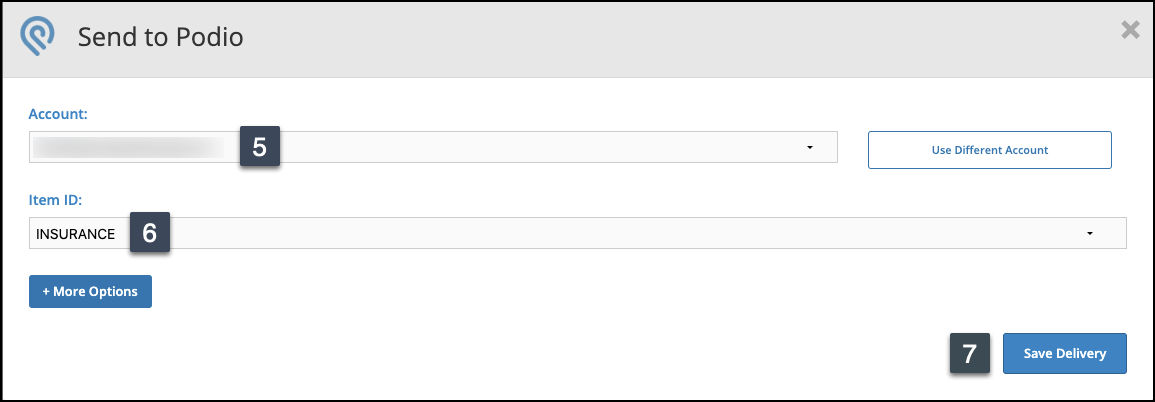The width and height of the screenshot is (1155, 402).
Task: Click the Send to Podio title
Action: [161, 39]
